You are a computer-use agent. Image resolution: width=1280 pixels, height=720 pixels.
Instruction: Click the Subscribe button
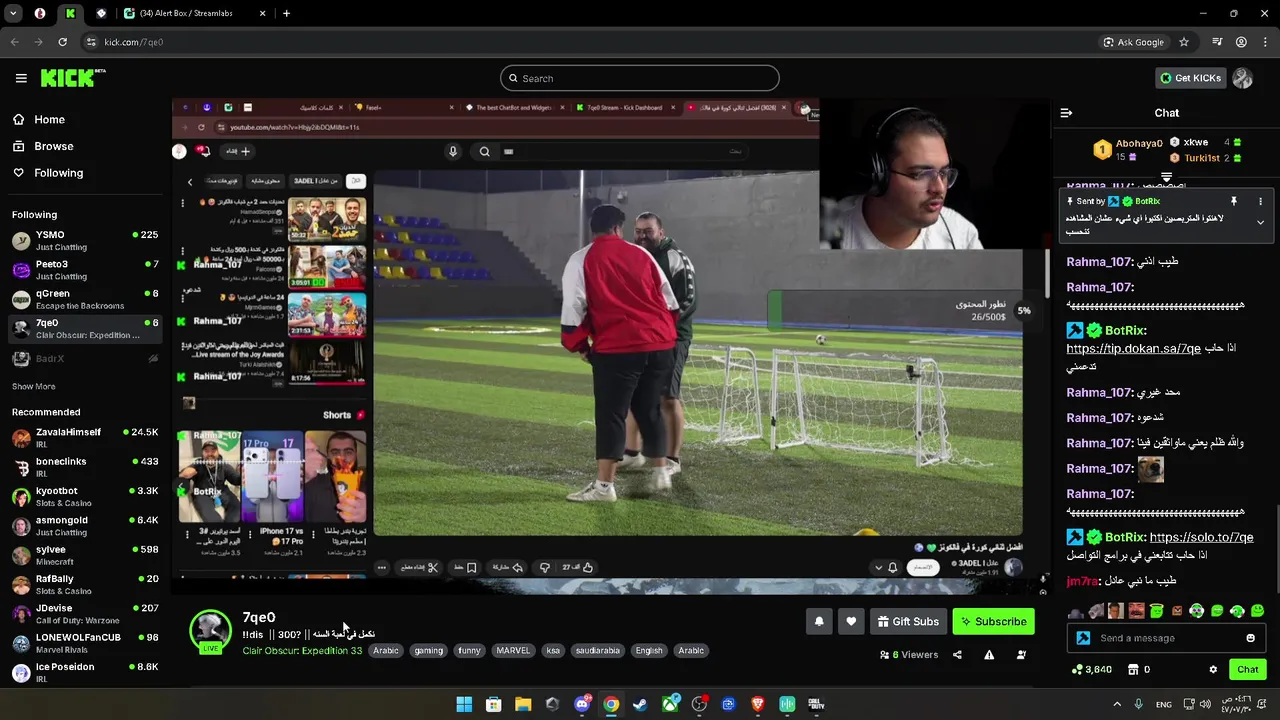click(993, 621)
